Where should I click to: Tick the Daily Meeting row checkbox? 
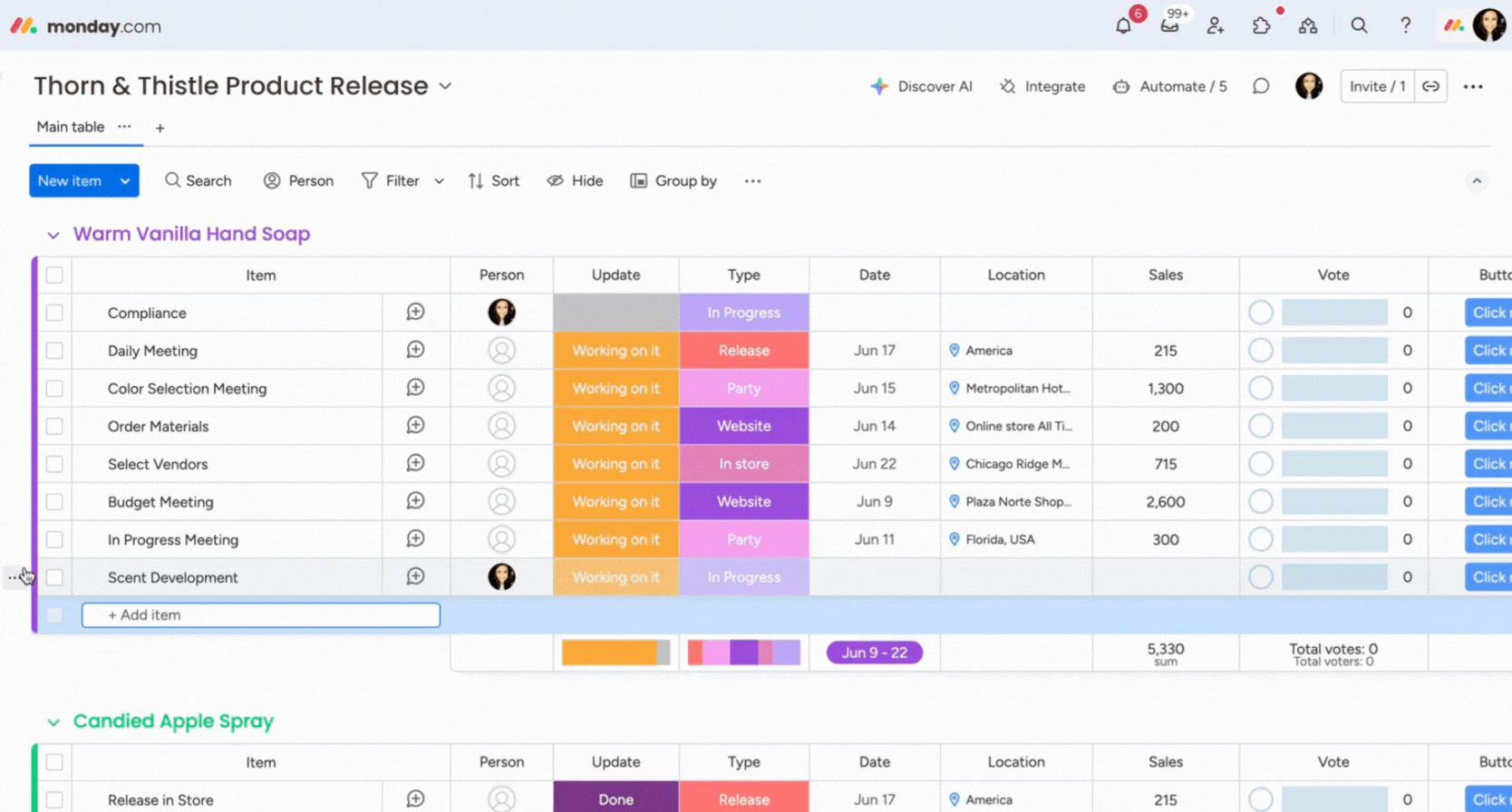pyautogui.click(x=54, y=351)
